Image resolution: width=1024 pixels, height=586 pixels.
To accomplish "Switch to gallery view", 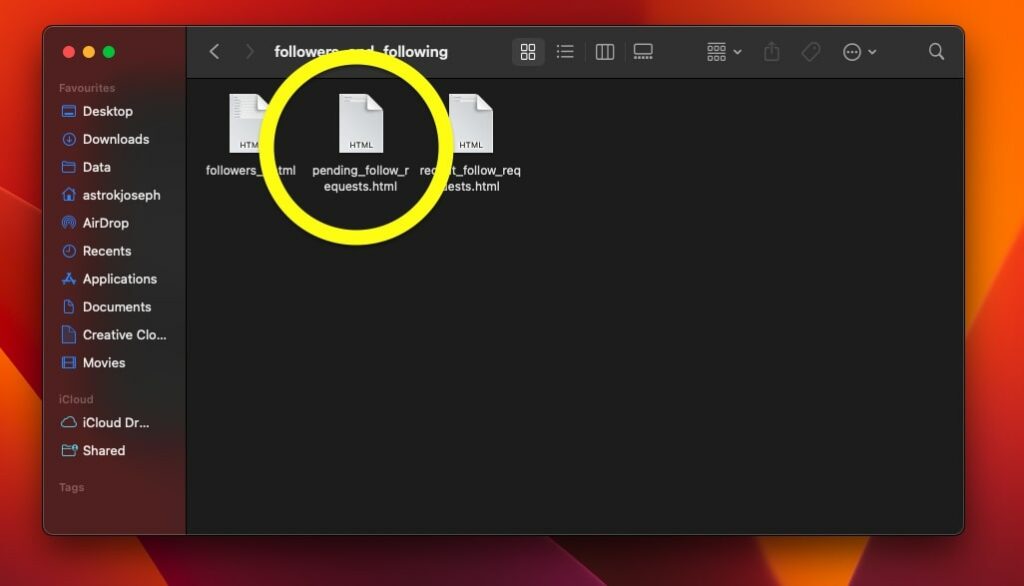I will coord(643,52).
